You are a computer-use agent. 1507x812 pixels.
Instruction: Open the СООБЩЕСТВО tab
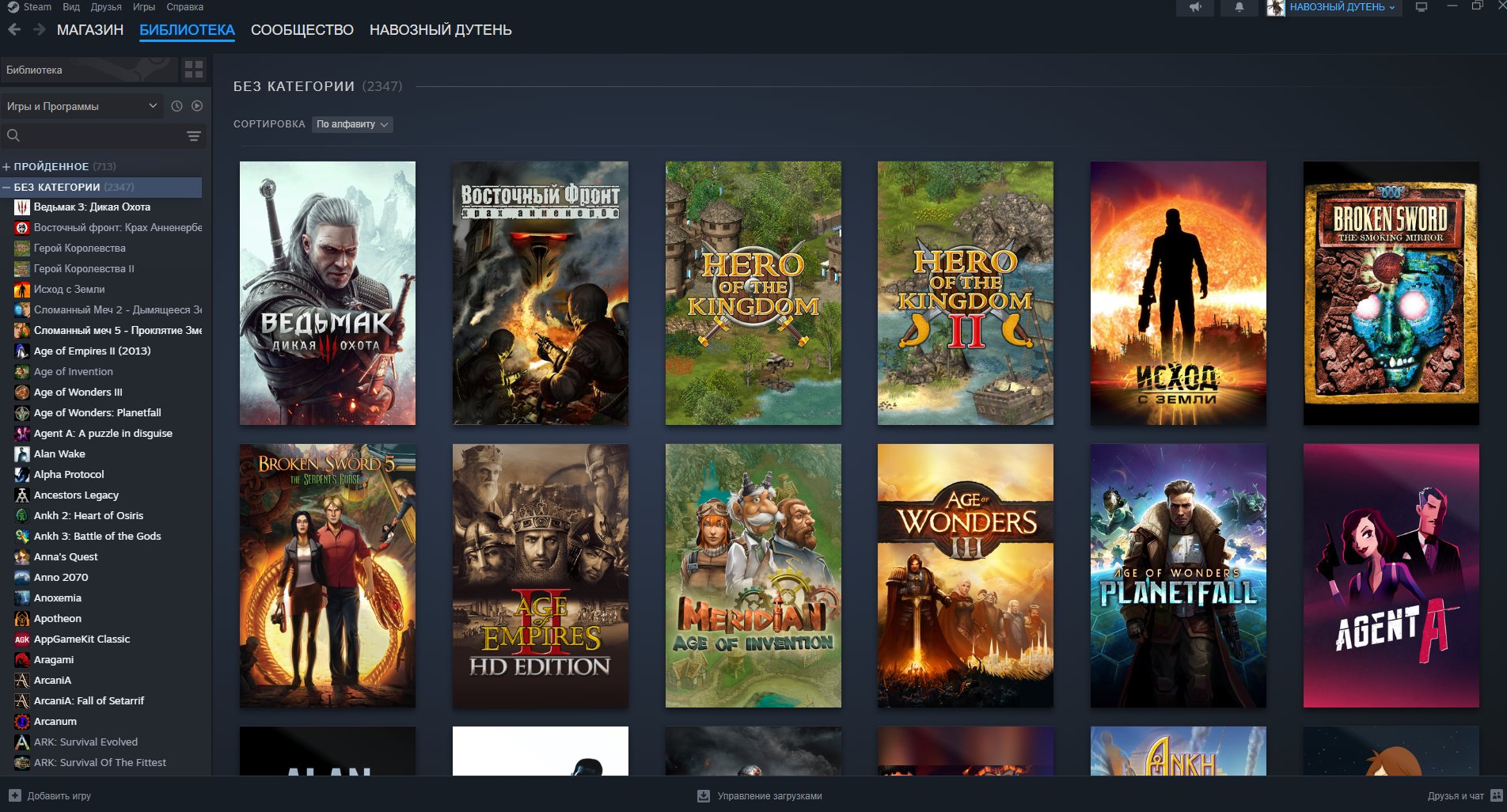[x=302, y=30]
